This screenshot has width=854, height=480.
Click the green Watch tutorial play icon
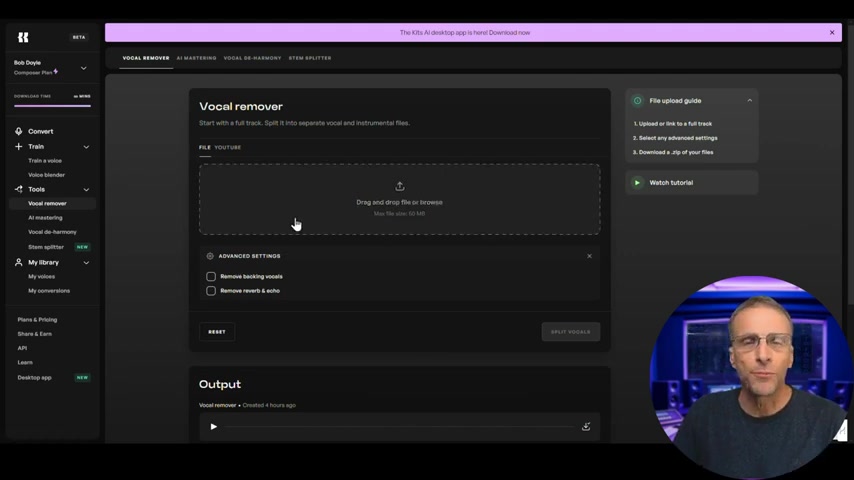coord(637,183)
